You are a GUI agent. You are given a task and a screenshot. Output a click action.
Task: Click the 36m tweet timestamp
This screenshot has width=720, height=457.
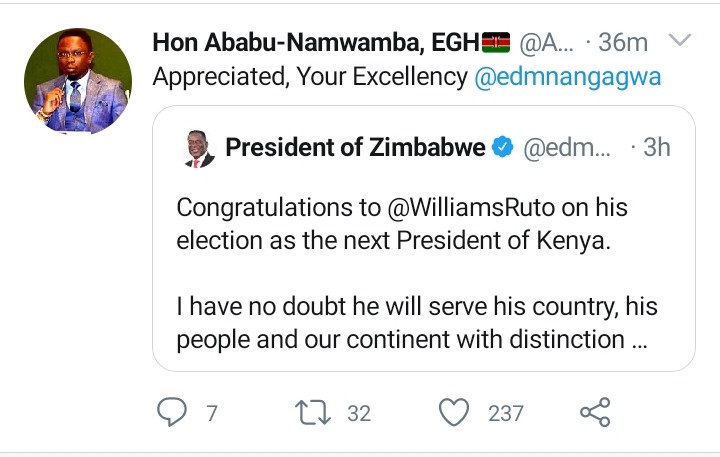click(623, 43)
